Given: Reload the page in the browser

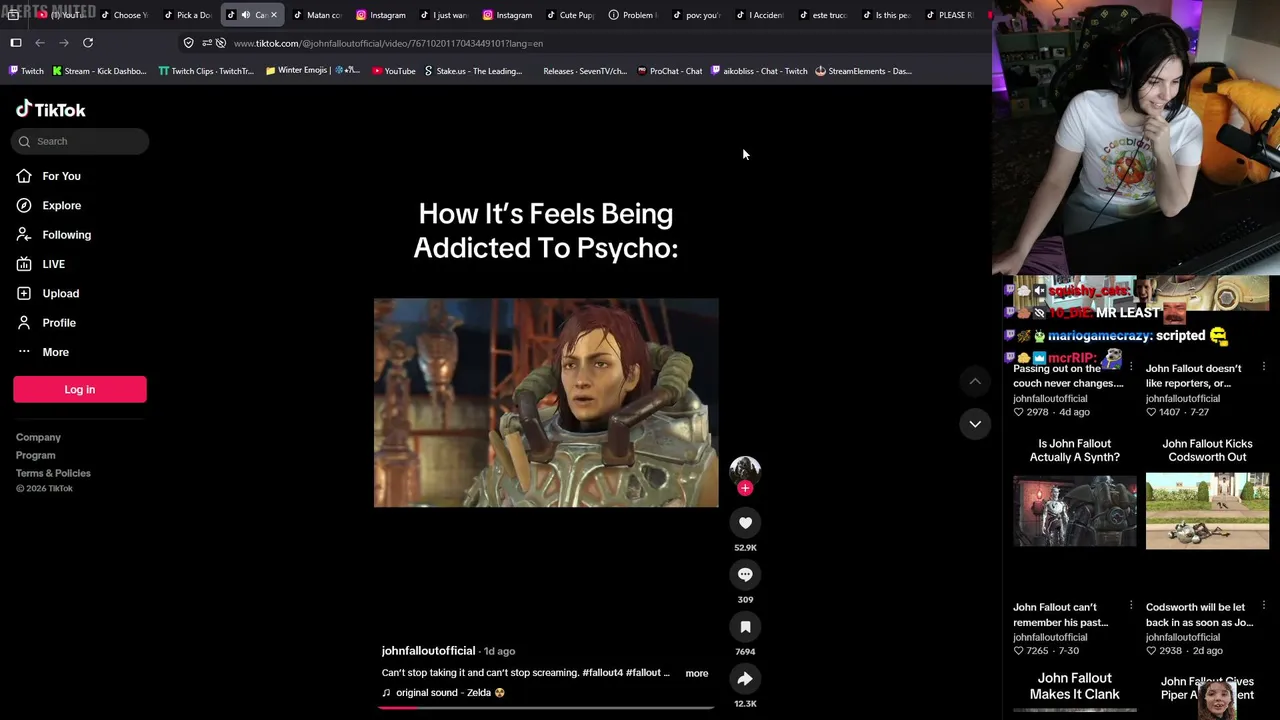Looking at the screenshot, I should (x=88, y=43).
